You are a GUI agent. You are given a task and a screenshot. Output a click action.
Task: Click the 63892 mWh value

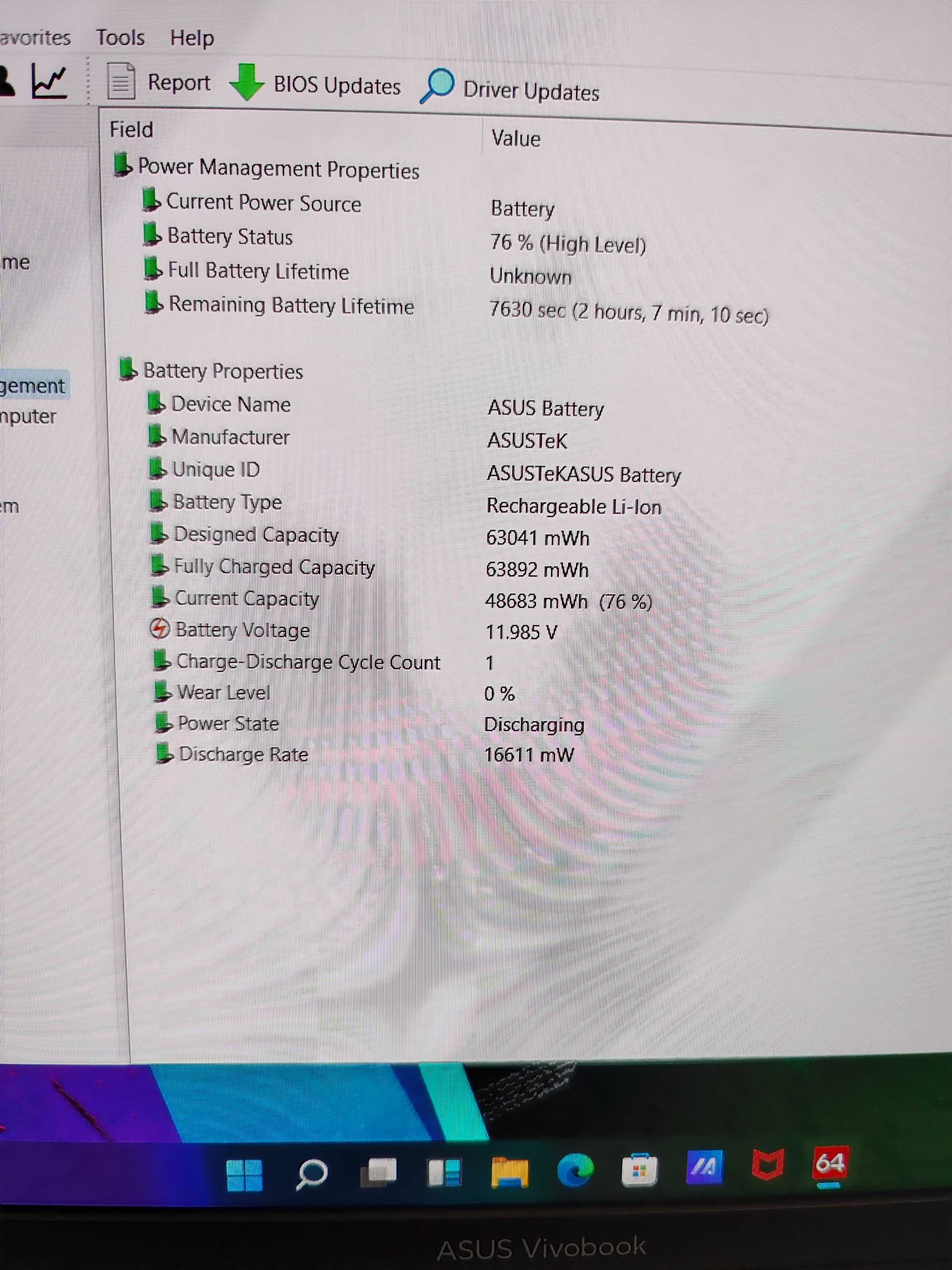click(537, 570)
